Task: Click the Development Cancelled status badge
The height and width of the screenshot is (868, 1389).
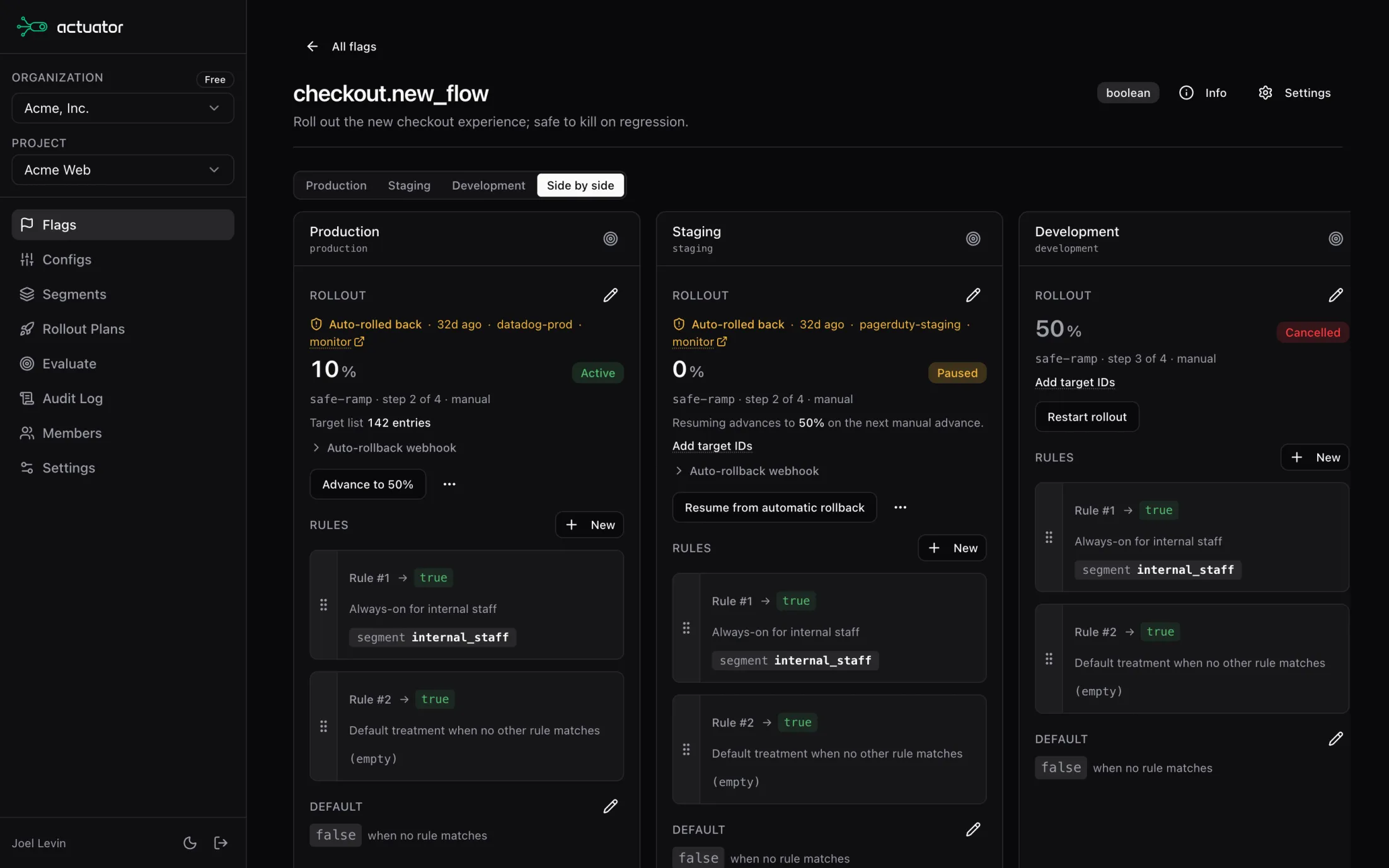Action: pos(1312,332)
